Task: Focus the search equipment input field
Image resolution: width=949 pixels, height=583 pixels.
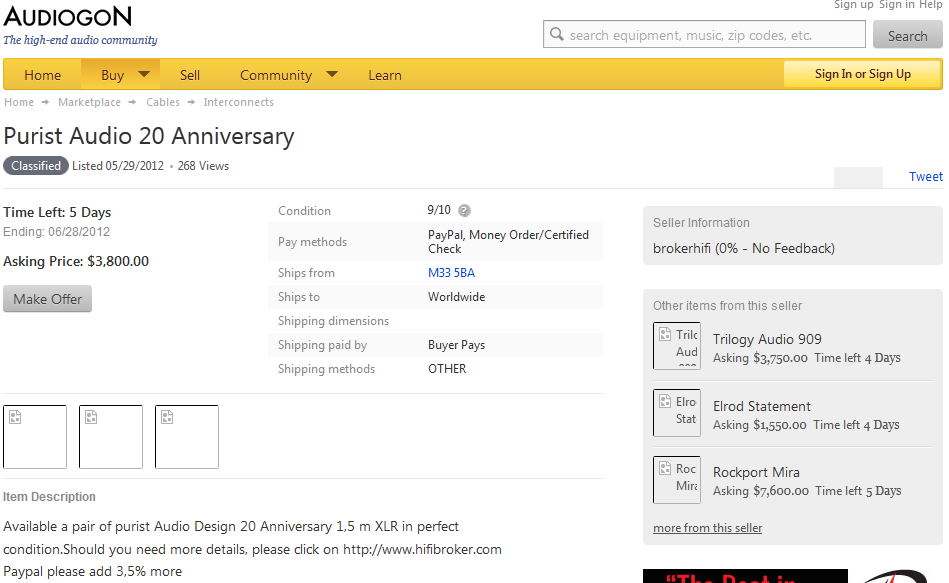Action: (x=704, y=35)
